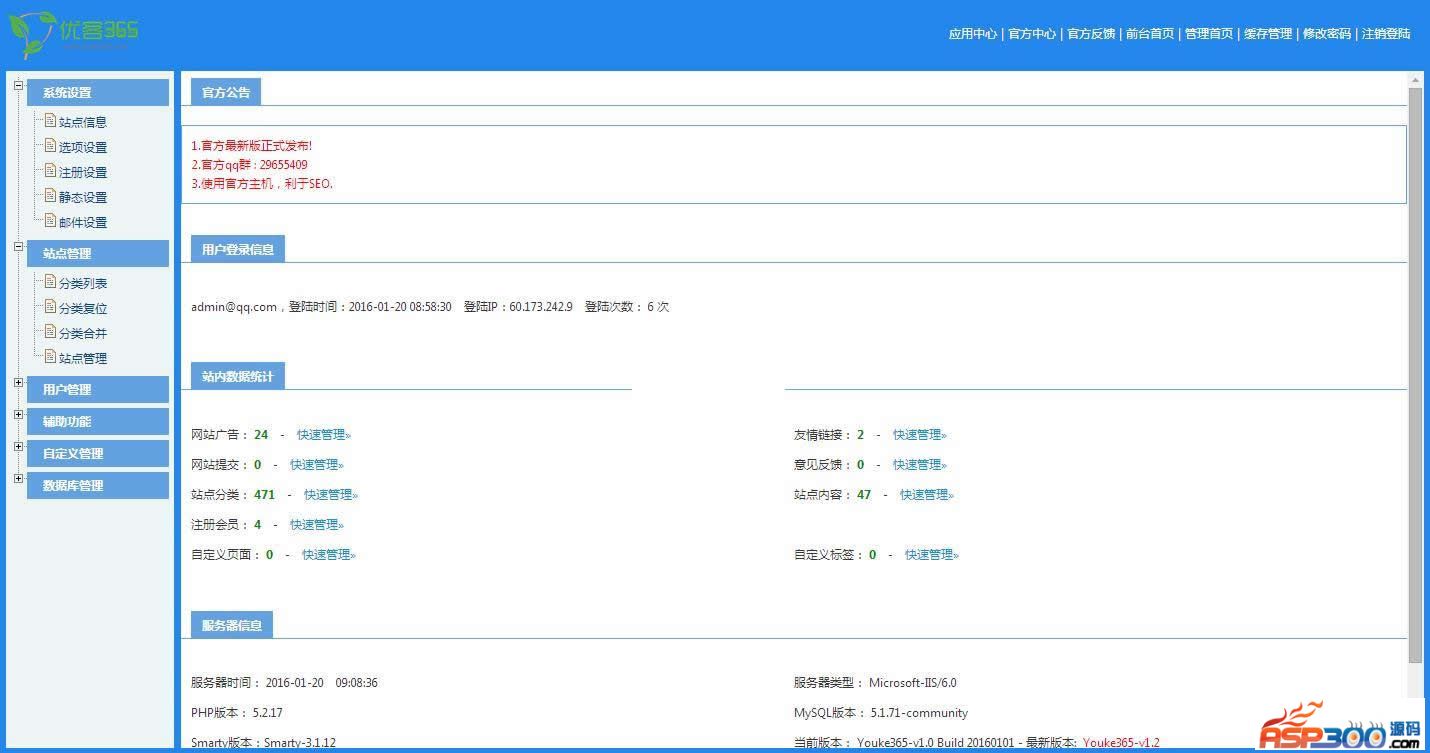Open 缓存管理 in top navigation
Viewport: 1430px width, 753px height.
pos(1267,34)
